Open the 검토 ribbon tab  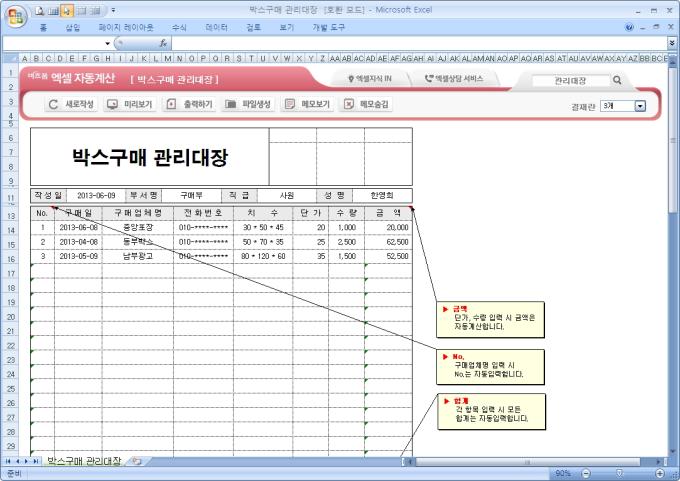point(253,28)
